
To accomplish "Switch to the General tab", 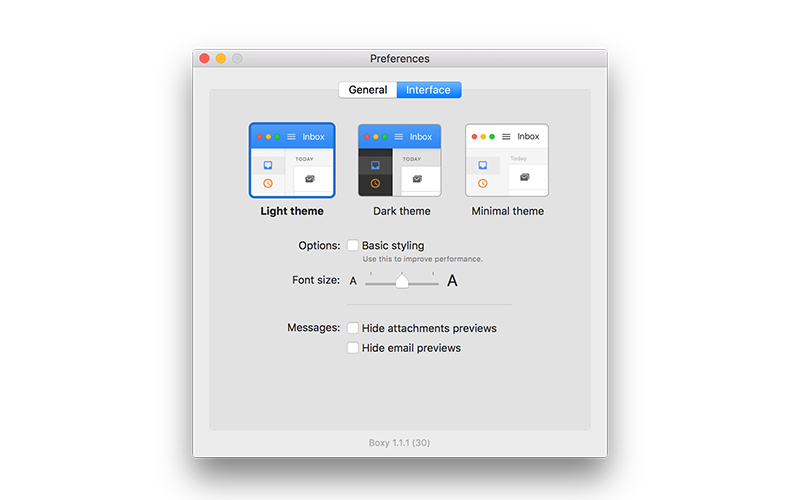I will click(x=368, y=90).
